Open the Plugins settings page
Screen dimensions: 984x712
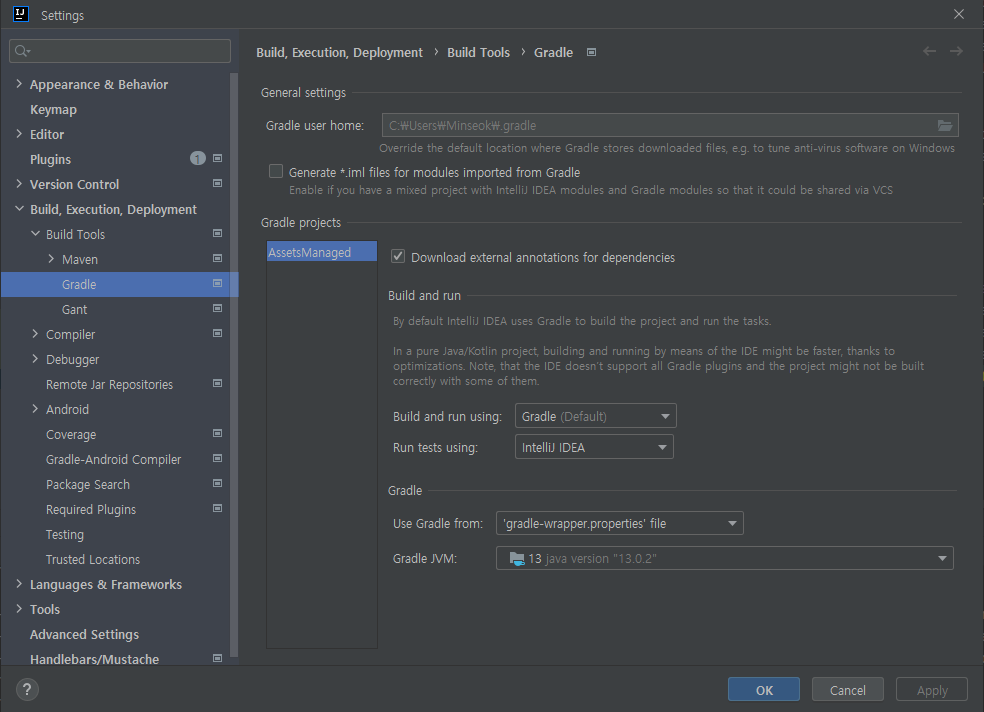(x=50, y=159)
